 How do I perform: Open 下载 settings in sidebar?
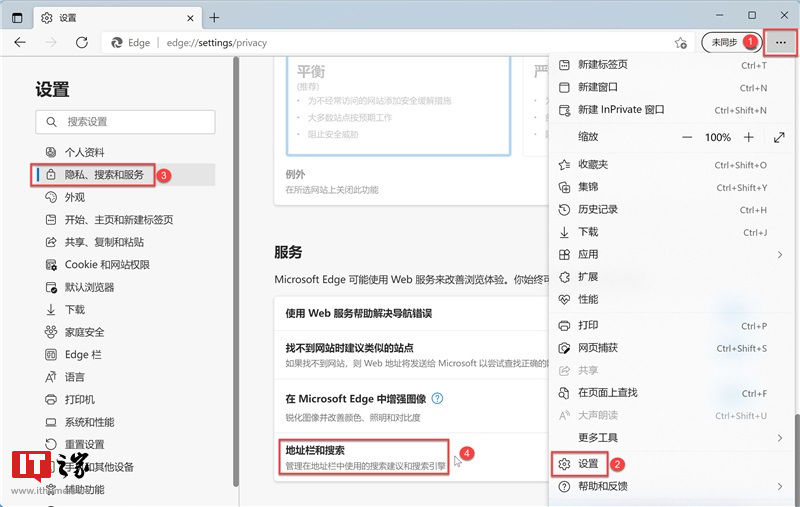(x=126, y=309)
